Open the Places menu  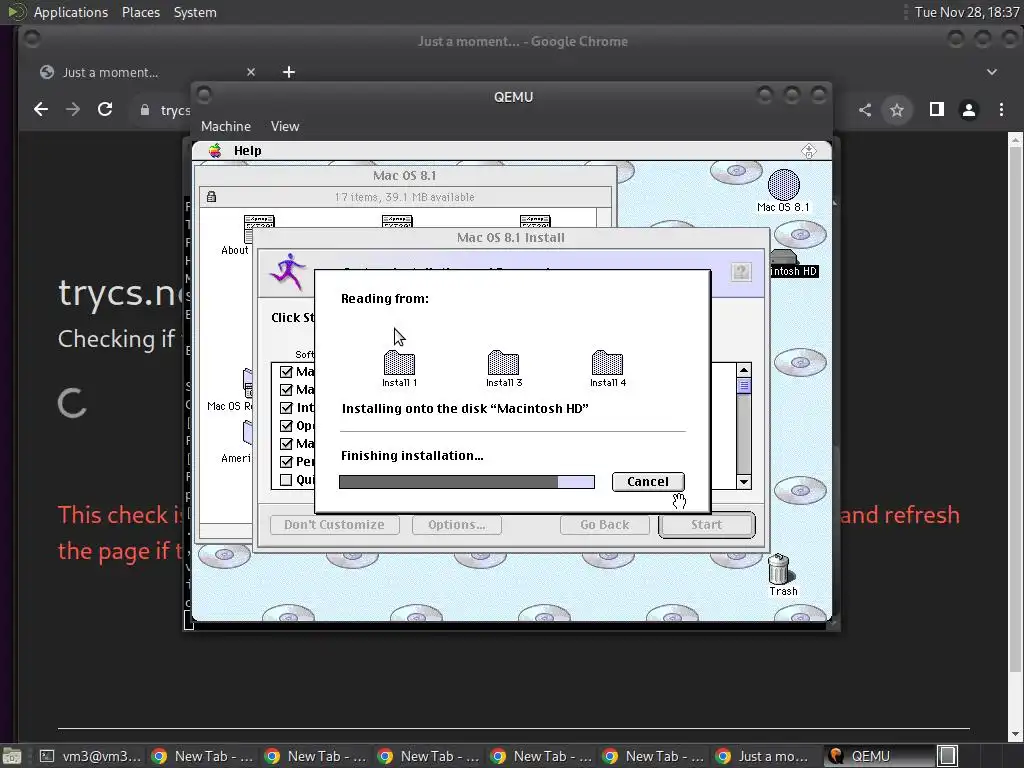[141, 12]
